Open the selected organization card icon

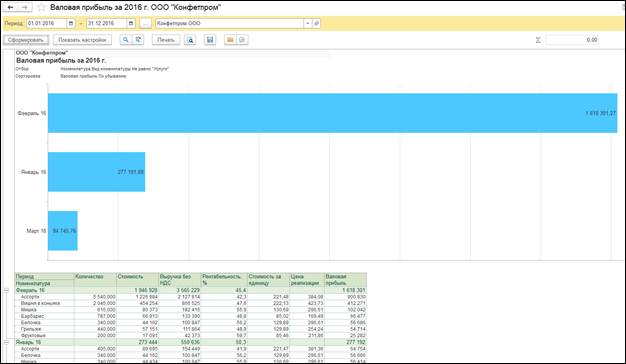[x=316, y=24]
